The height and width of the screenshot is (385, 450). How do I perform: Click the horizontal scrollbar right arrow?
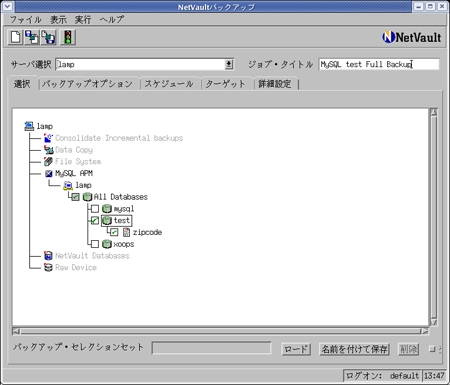425,331
